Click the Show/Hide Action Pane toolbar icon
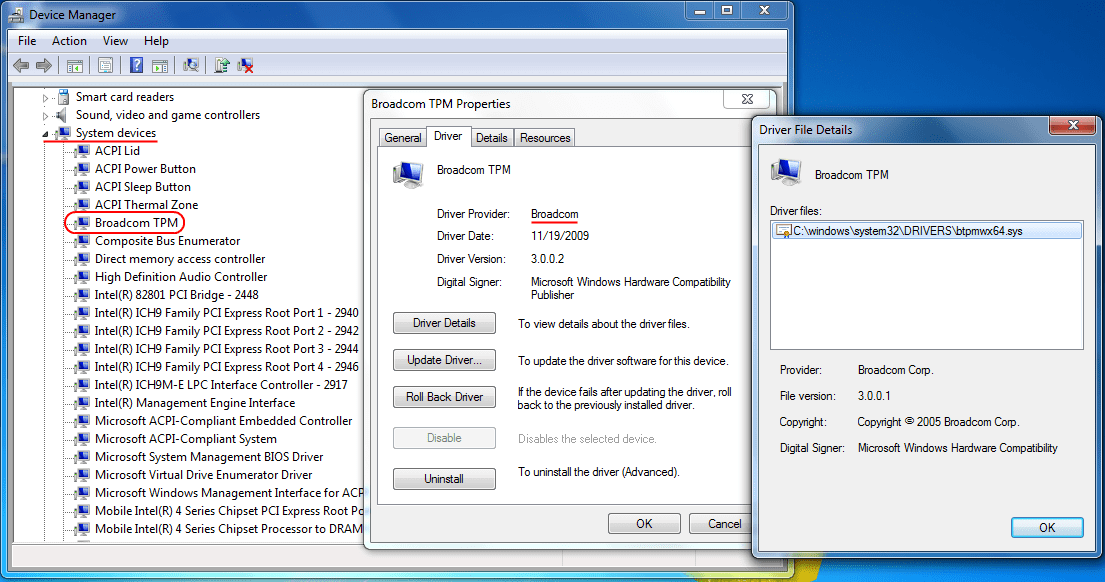This screenshot has width=1105, height=582. [x=161, y=66]
